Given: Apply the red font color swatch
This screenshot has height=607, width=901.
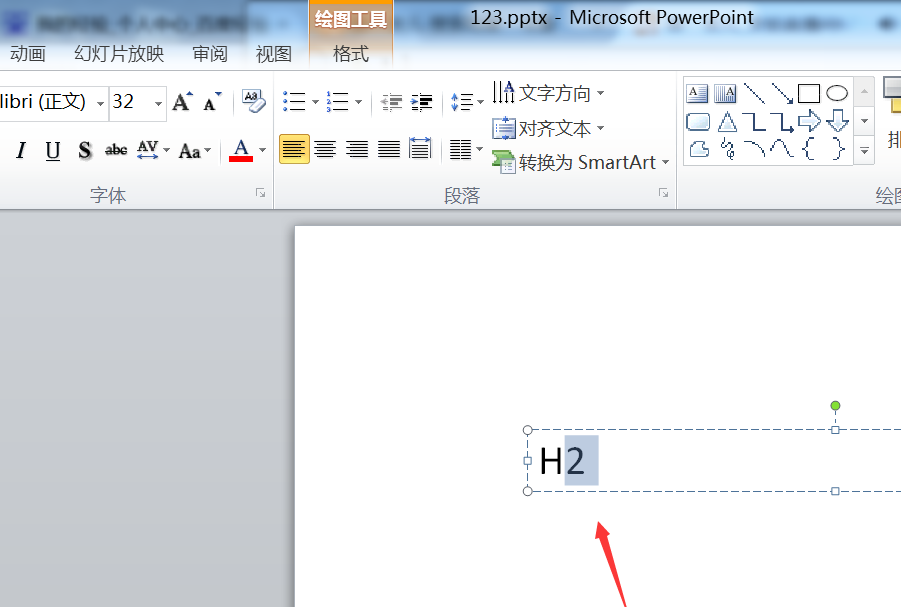Looking at the screenshot, I should coord(243,150).
